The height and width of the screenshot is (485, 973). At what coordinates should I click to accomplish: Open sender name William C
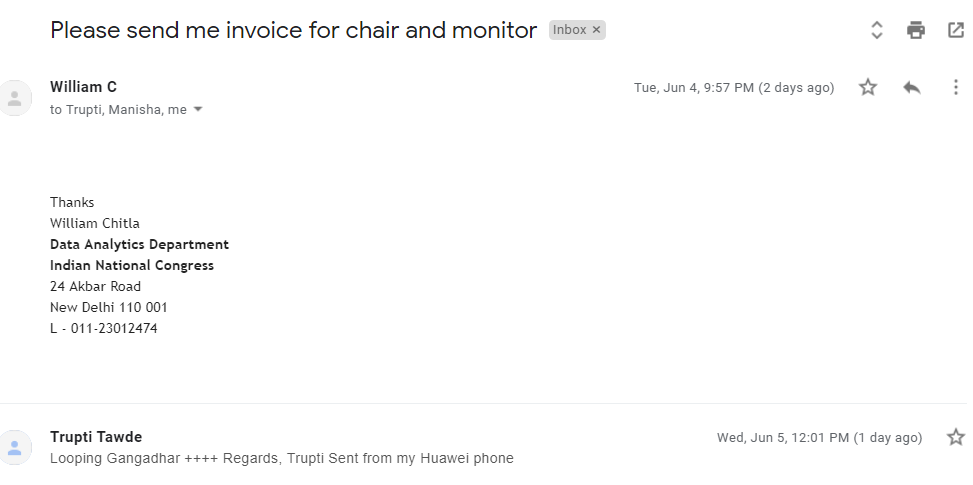coord(83,87)
